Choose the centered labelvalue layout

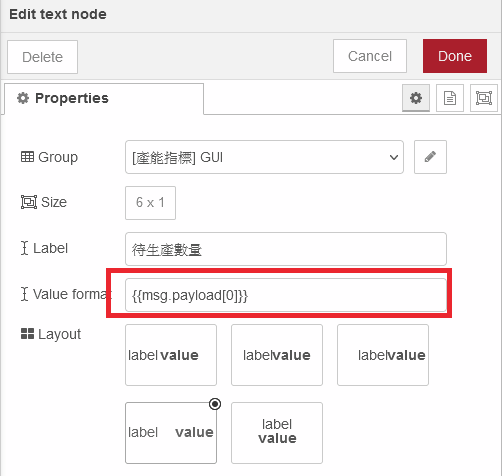(x=277, y=355)
